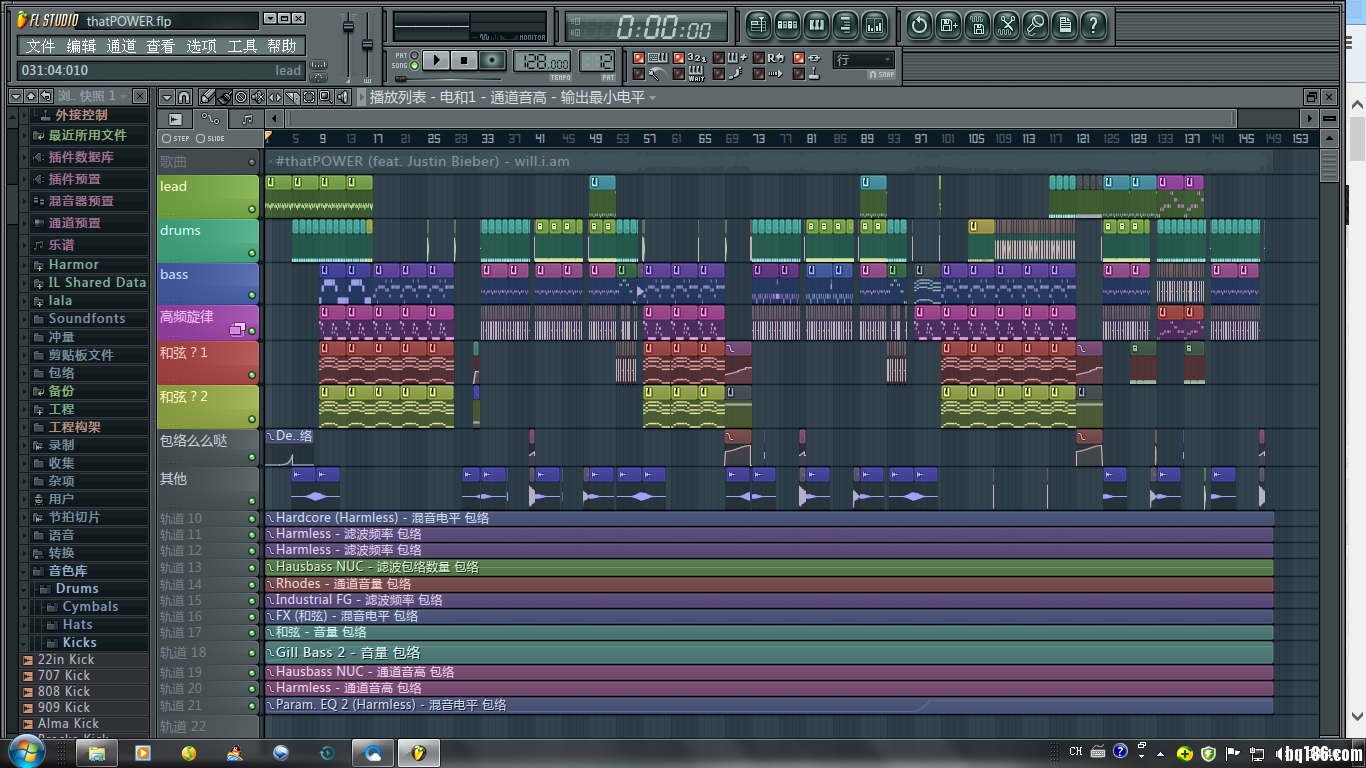Select the playlist slice tool
The image size is (1366, 768).
292,97
